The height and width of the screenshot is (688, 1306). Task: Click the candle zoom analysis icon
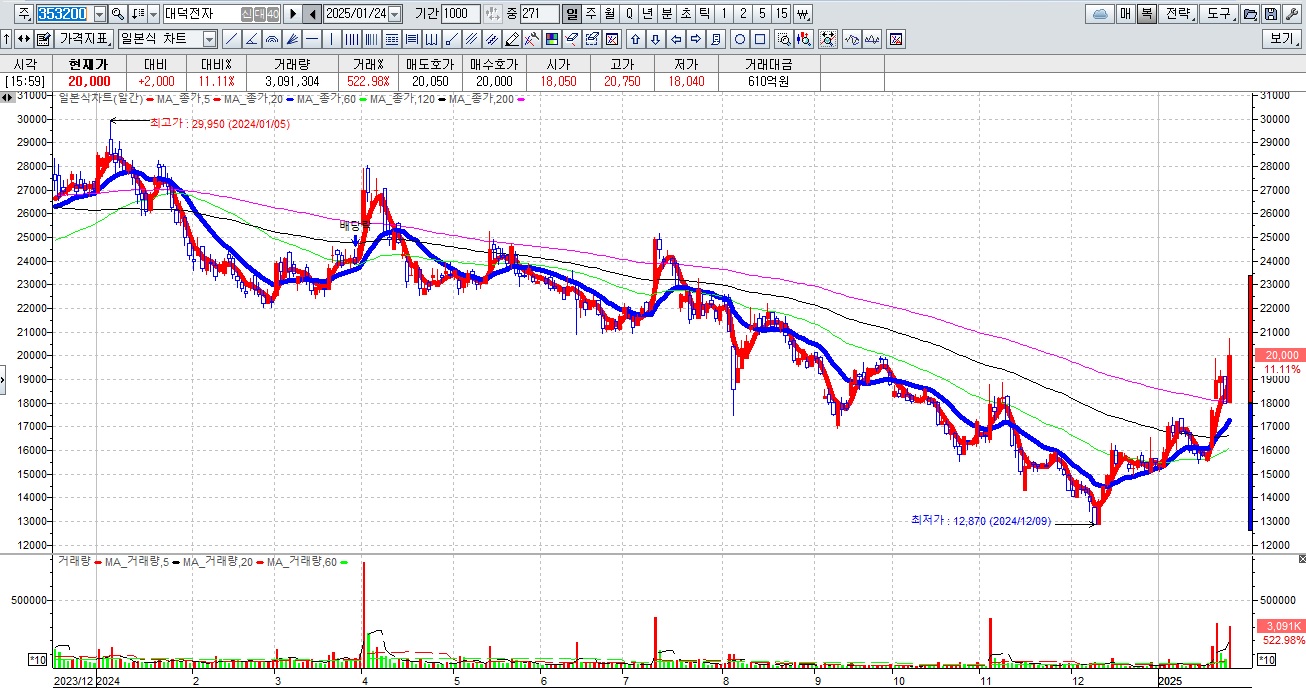(x=804, y=39)
